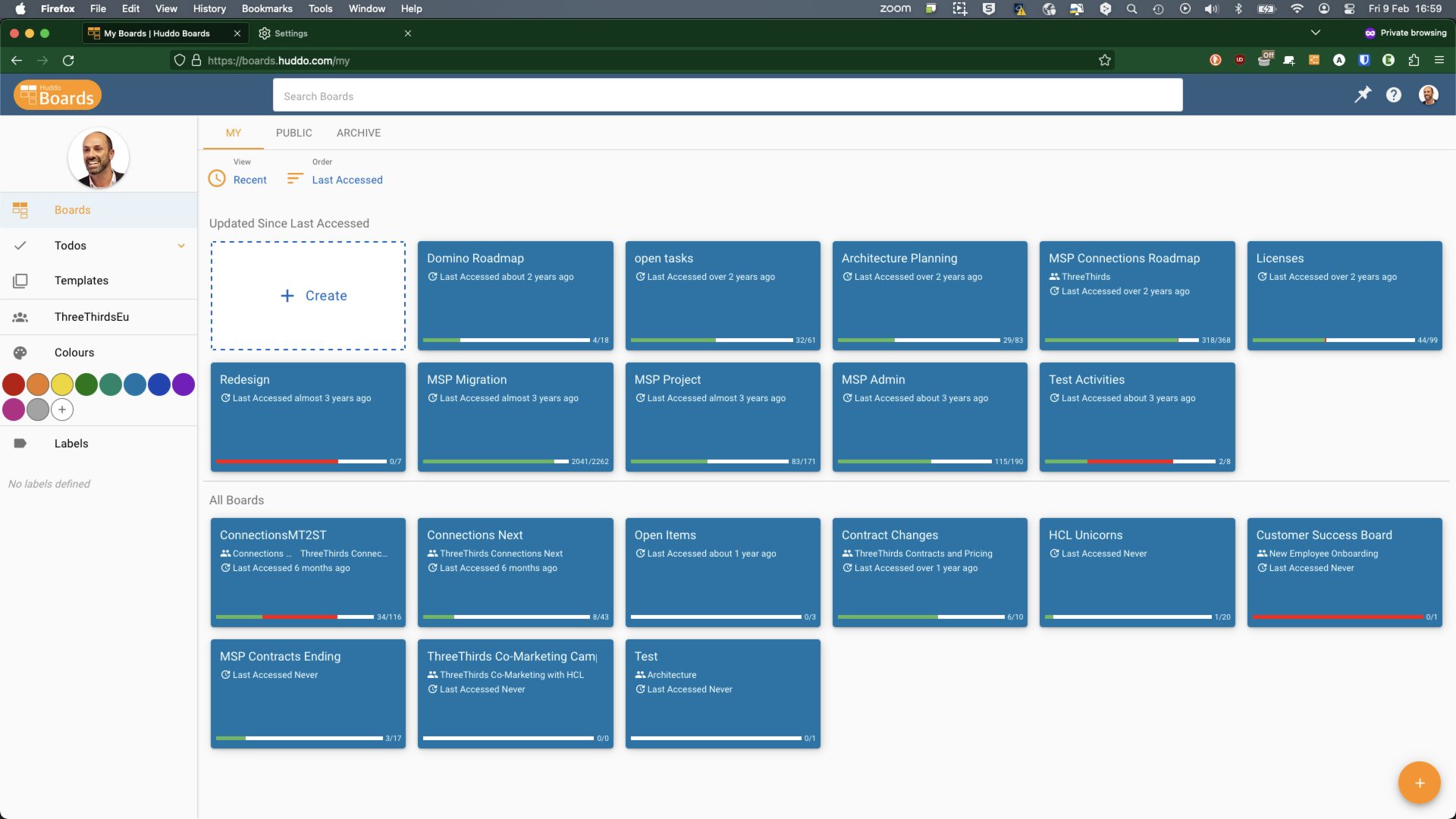The image size is (1456, 819).
Task: Toggle the Boards navigation item
Action: point(99,209)
